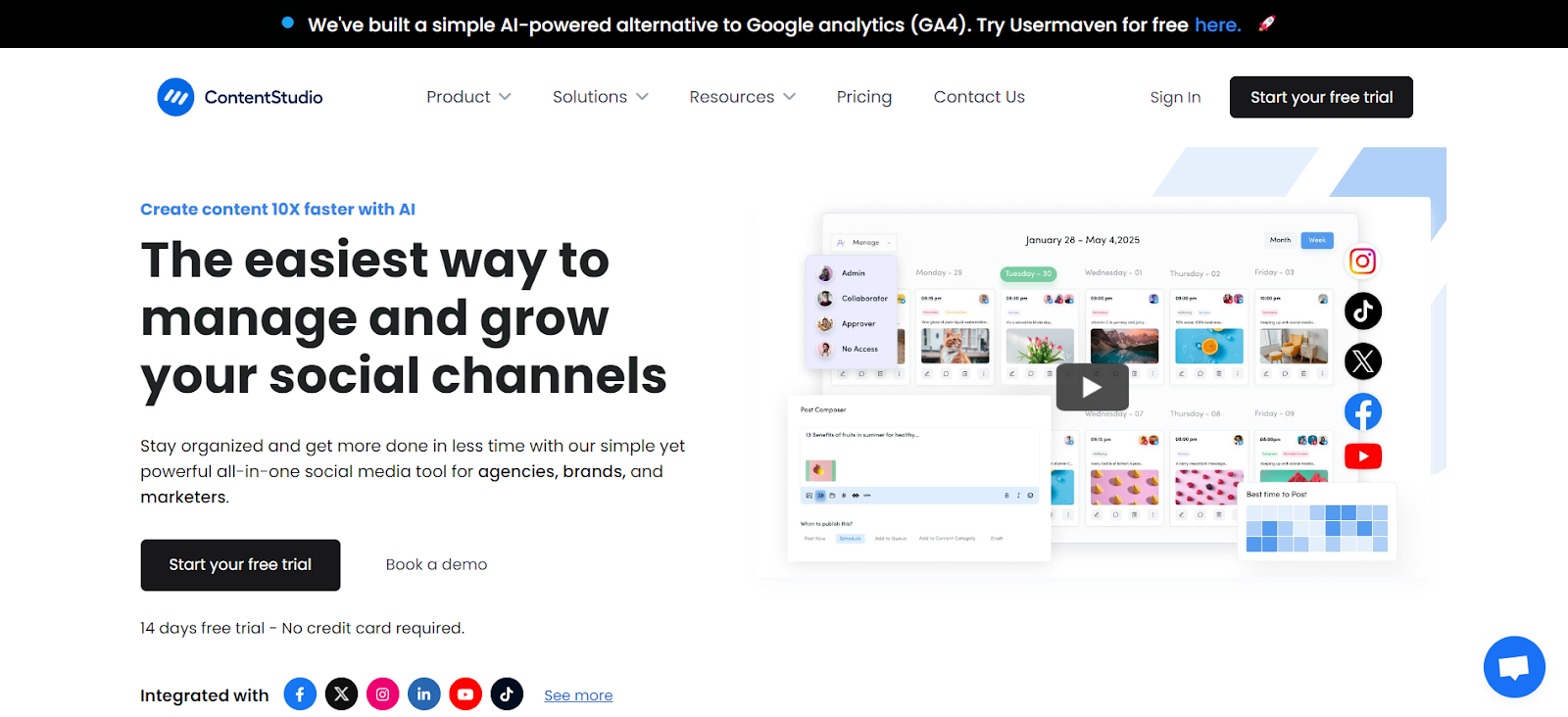Image resolution: width=1568 pixels, height=717 pixels.
Task: Expand the Solutions menu chevron
Action: (x=642, y=97)
